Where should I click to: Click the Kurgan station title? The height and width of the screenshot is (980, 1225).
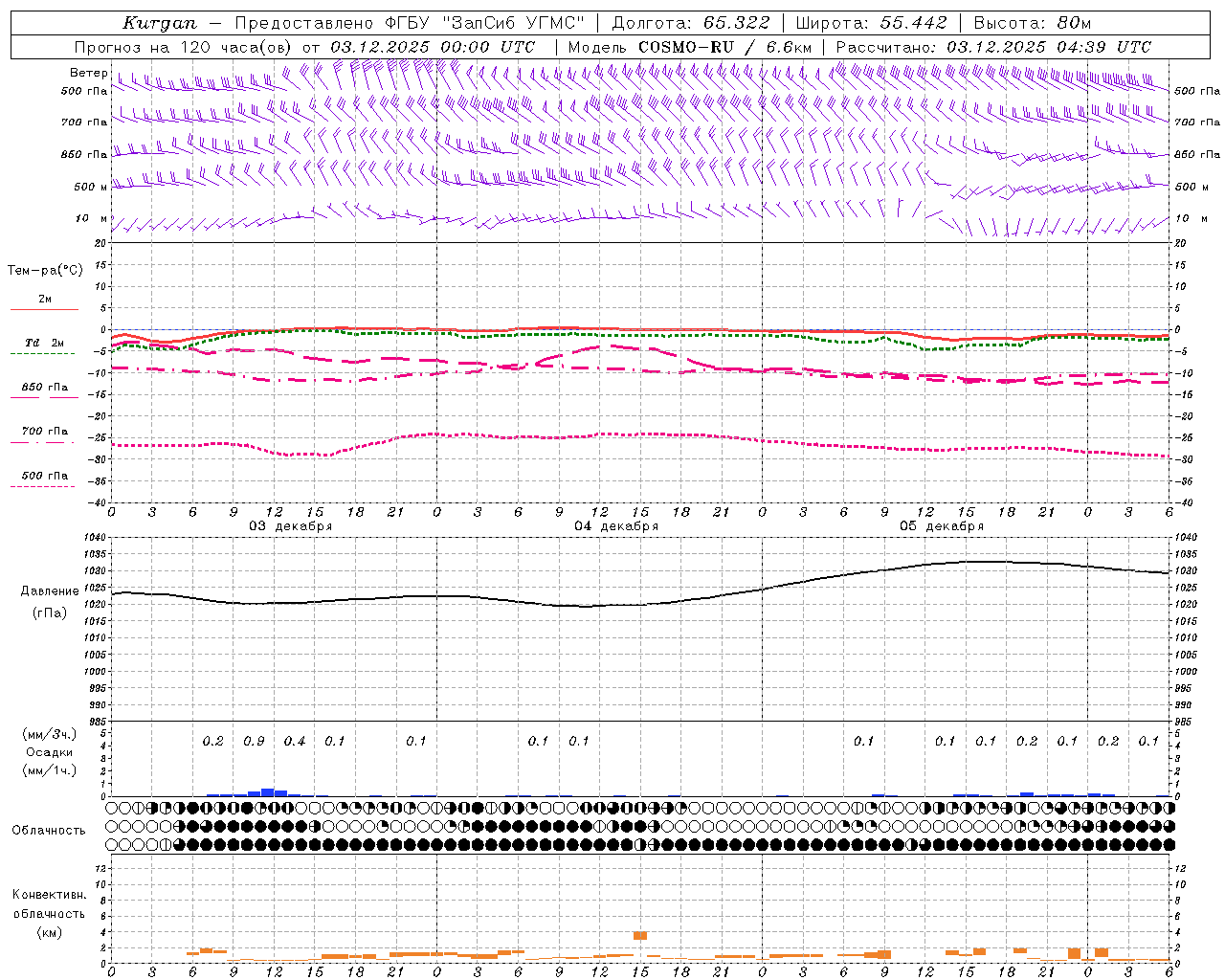coord(160,23)
